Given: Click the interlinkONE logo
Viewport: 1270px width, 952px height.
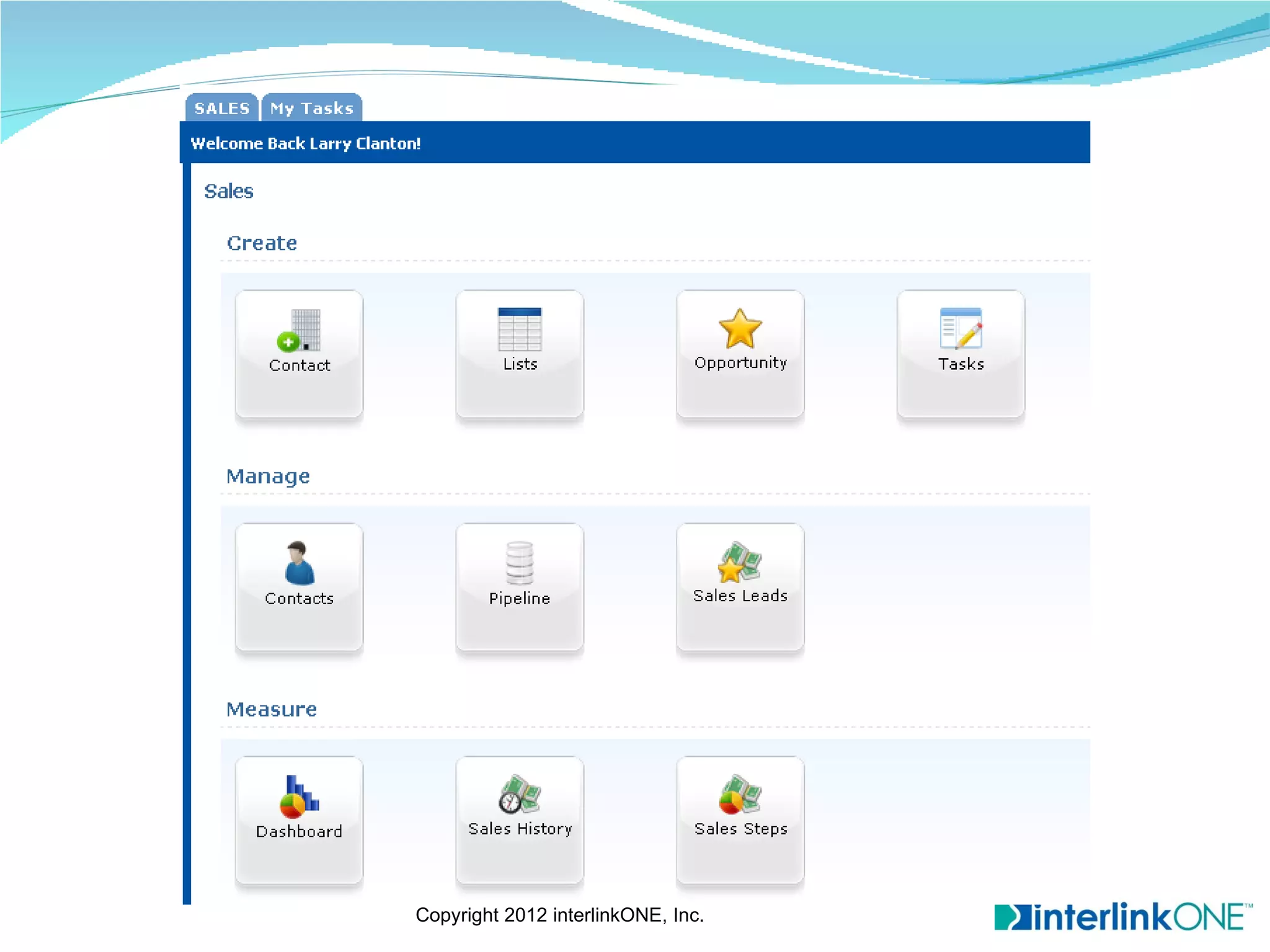Looking at the screenshot, I should point(1122,917).
